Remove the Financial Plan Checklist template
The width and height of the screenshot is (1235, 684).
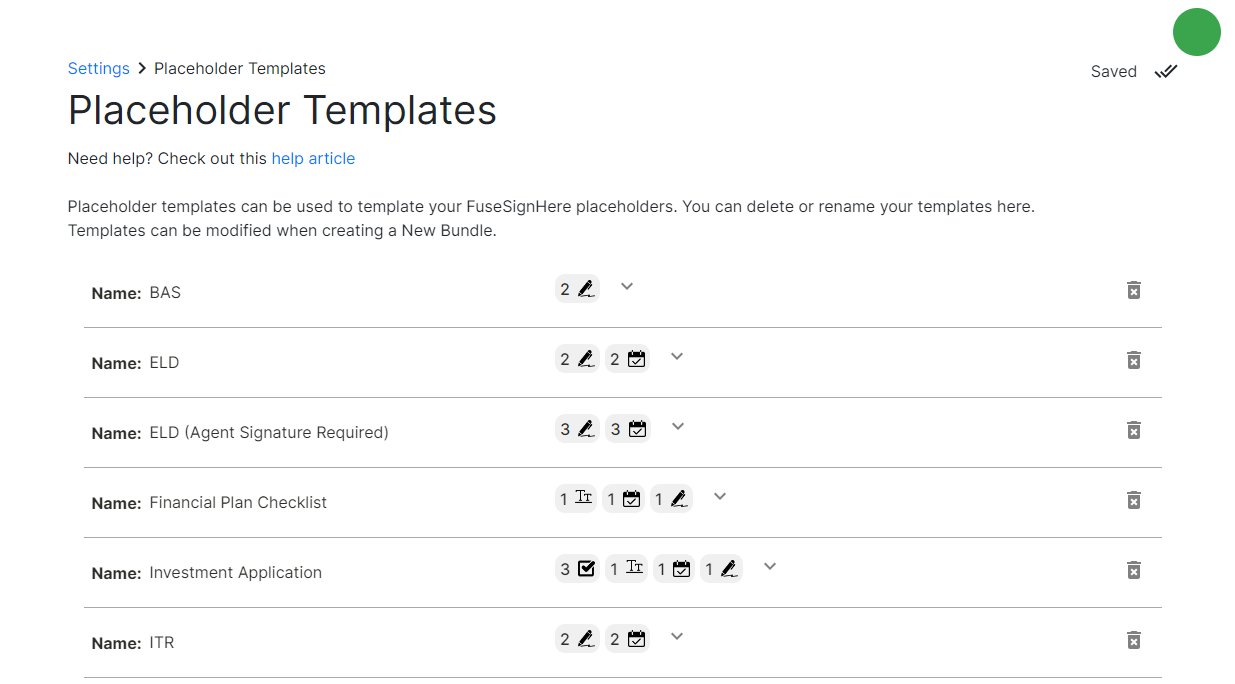pyautogui.click(x=1133, y=500)
